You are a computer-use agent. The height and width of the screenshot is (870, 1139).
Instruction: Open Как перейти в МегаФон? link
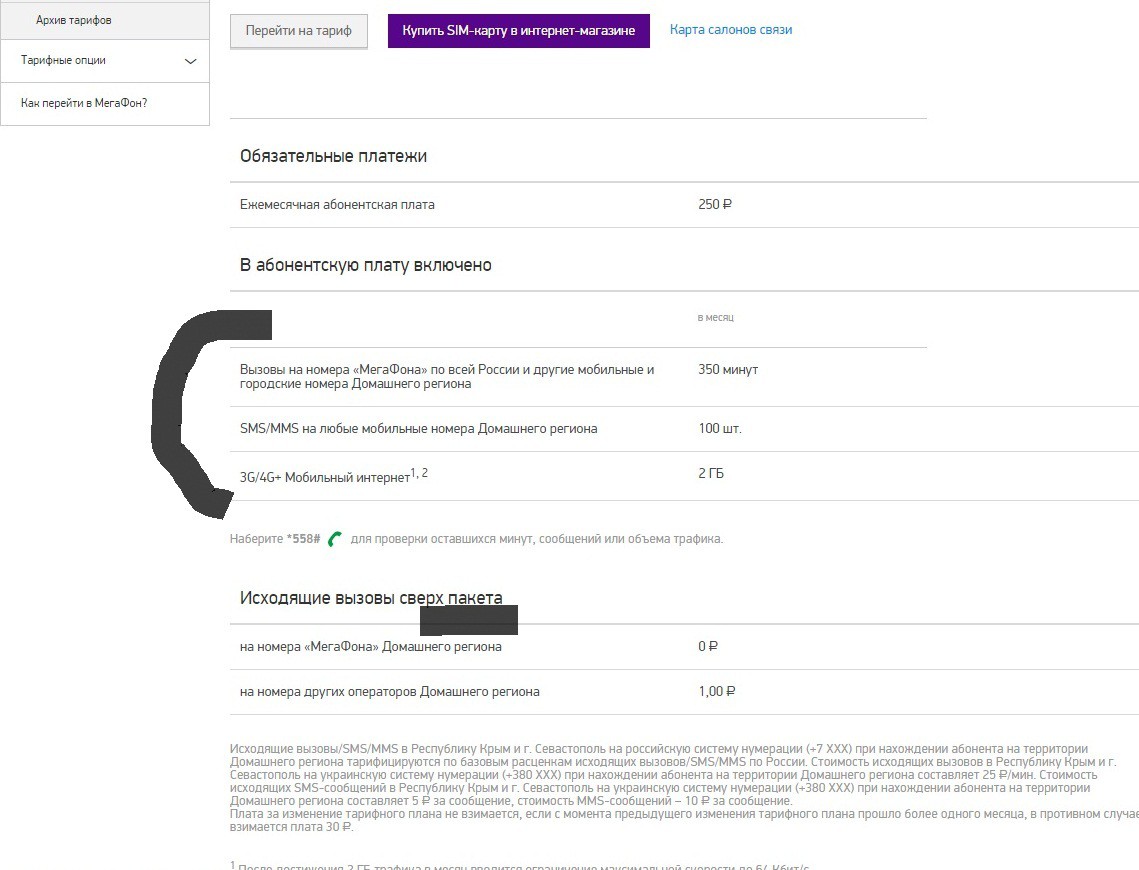click(x=84, y=103)
